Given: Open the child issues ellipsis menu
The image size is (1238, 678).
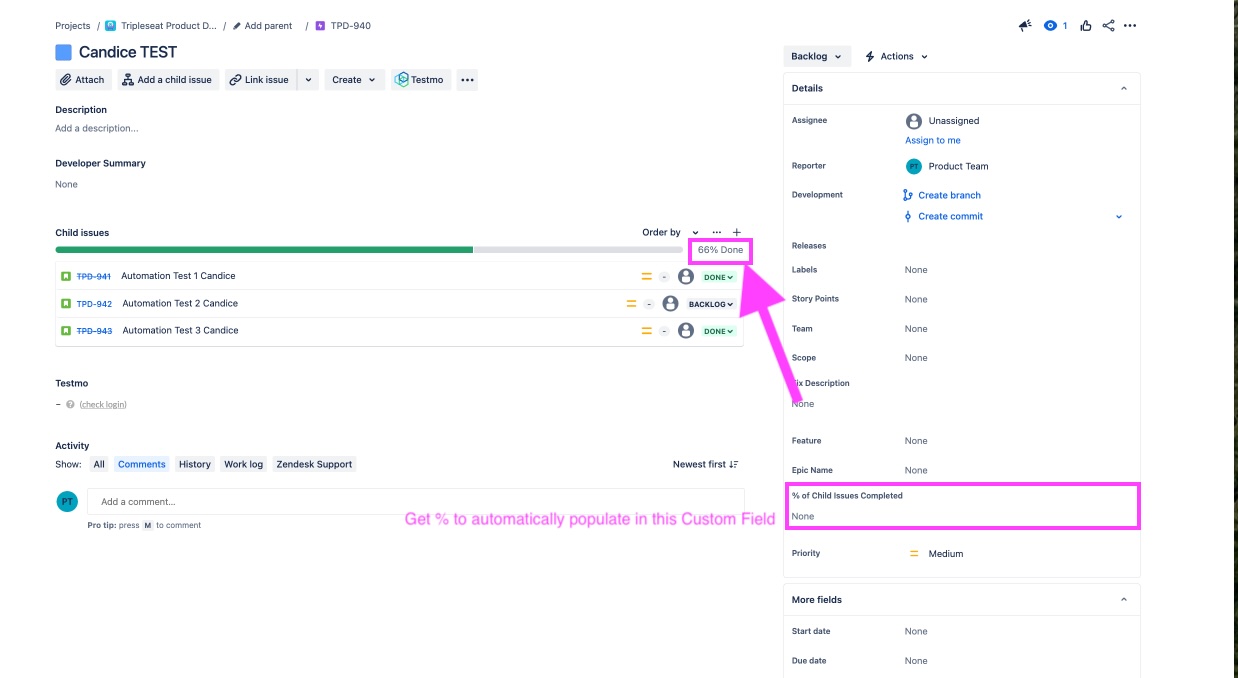Looking at the screenshot, I should (716, 232).
